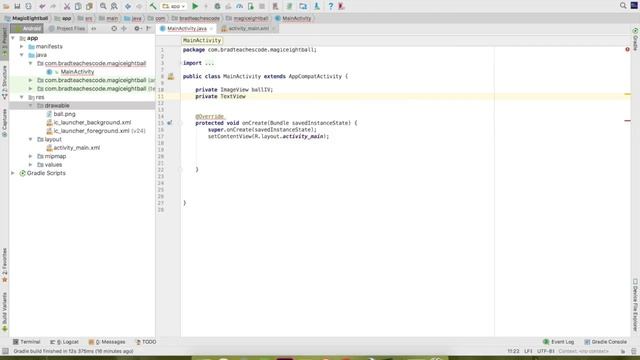
Task: Click the Copy toolbar icon
Action: [x=78, y=6]
